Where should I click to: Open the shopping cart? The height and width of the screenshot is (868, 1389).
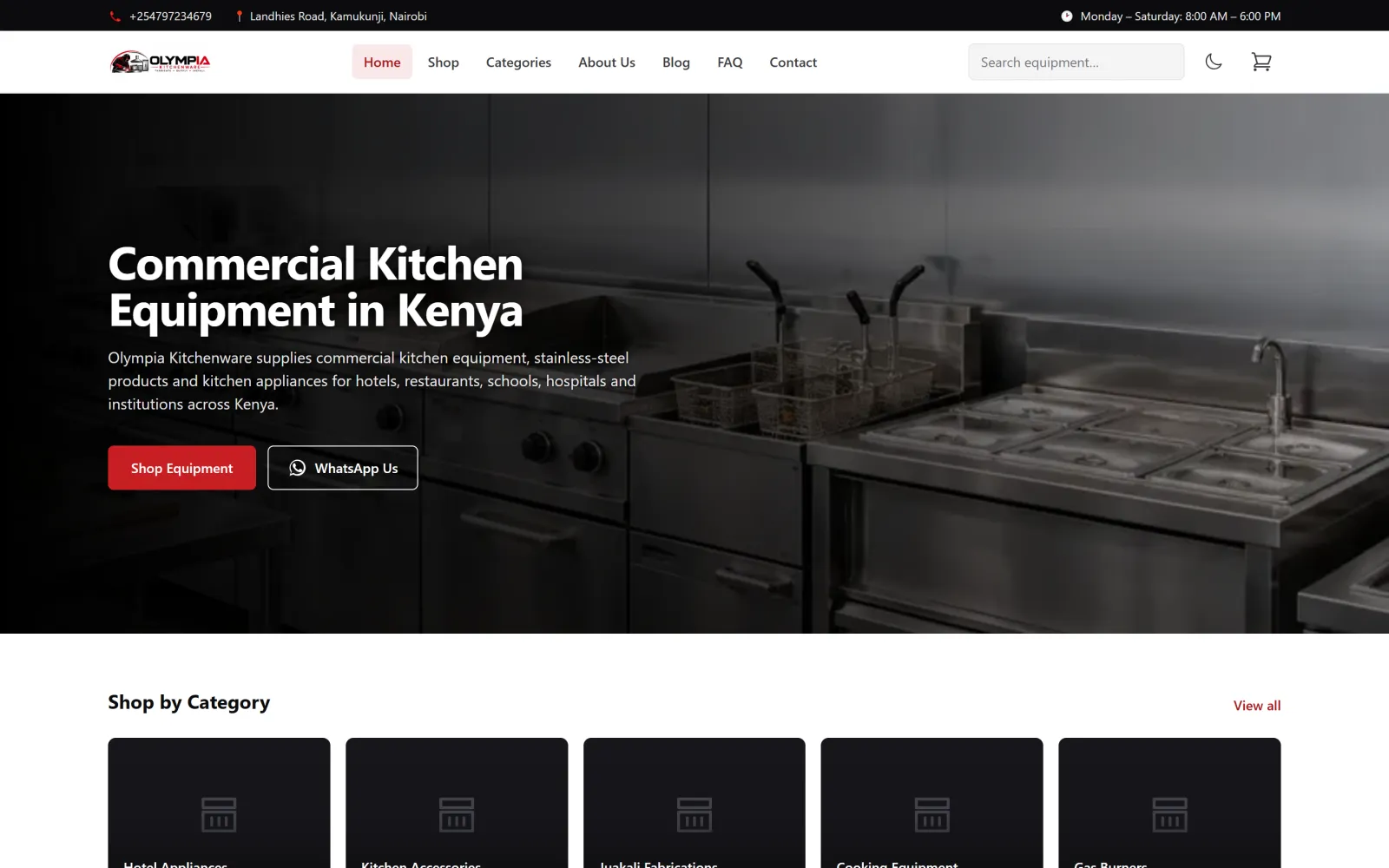1261,62
